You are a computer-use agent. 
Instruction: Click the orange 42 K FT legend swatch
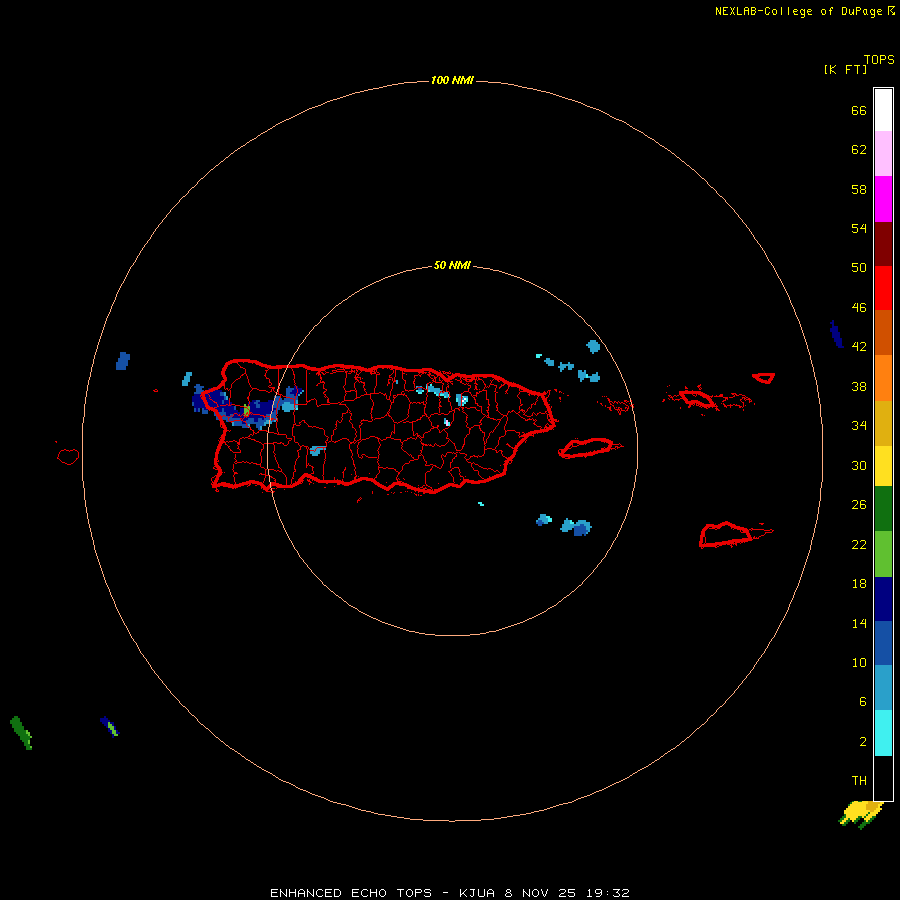883,378
